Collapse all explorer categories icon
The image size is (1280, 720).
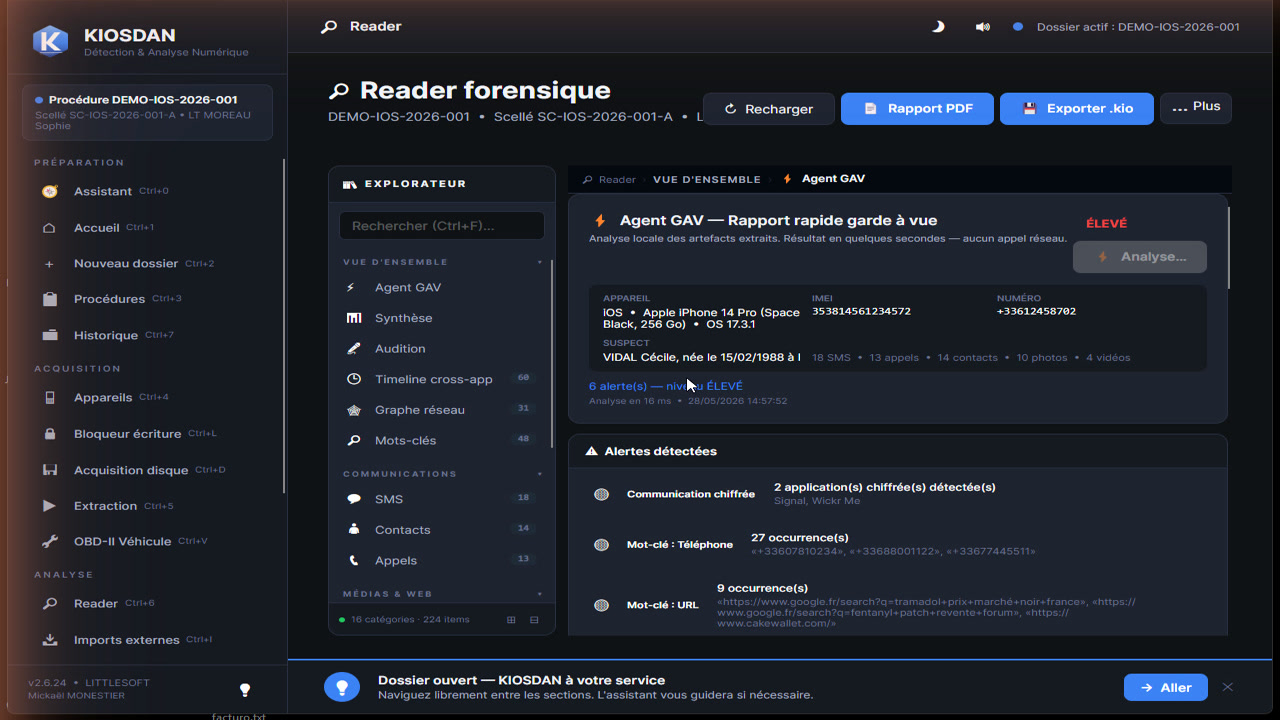click(534, 620)
